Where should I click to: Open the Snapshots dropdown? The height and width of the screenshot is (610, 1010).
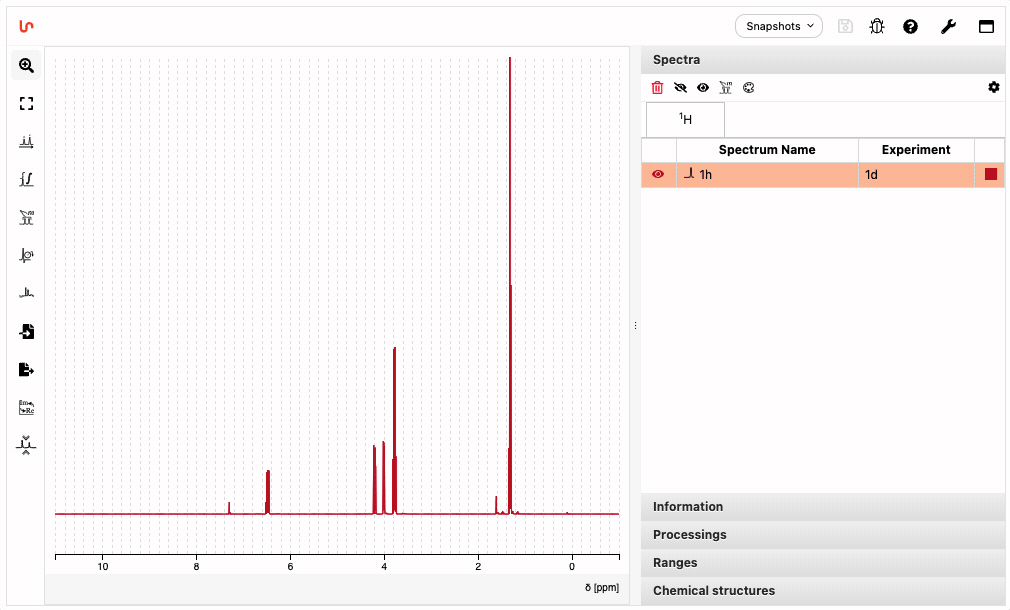[x=778, y=26]
